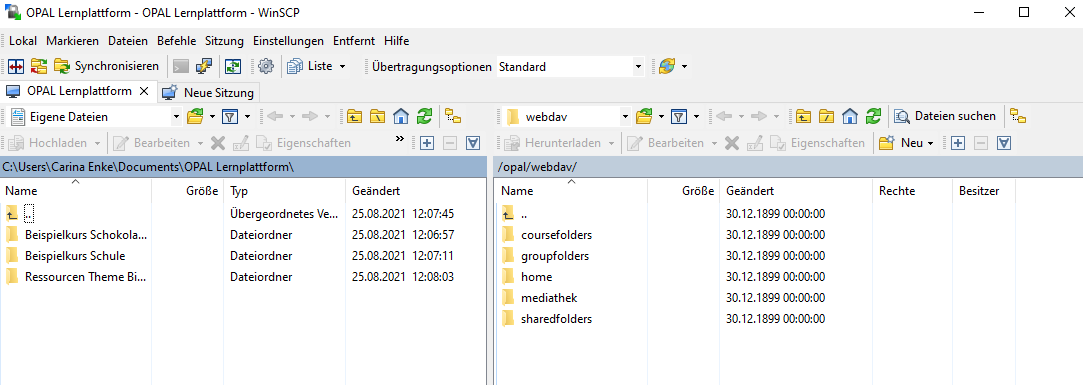Select the Ressourcen Theme Bi... folder
Image resolution: width=1083 pixels, height=385 pixels.
(76, 277)
